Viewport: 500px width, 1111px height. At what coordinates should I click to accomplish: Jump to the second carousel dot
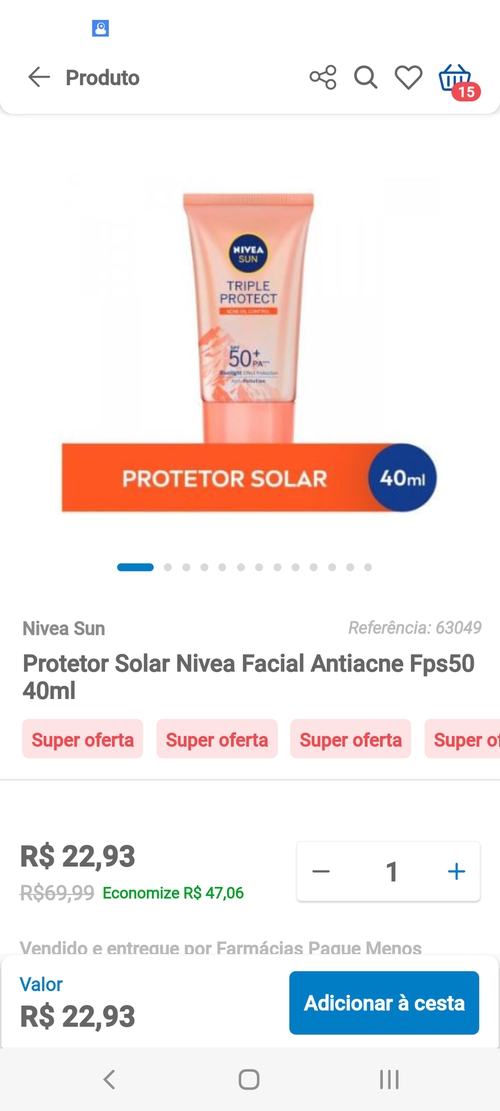168,568
